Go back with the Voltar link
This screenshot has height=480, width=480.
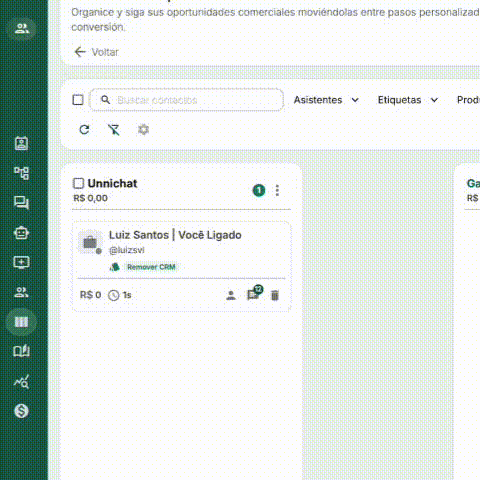(x=96, y=52)
